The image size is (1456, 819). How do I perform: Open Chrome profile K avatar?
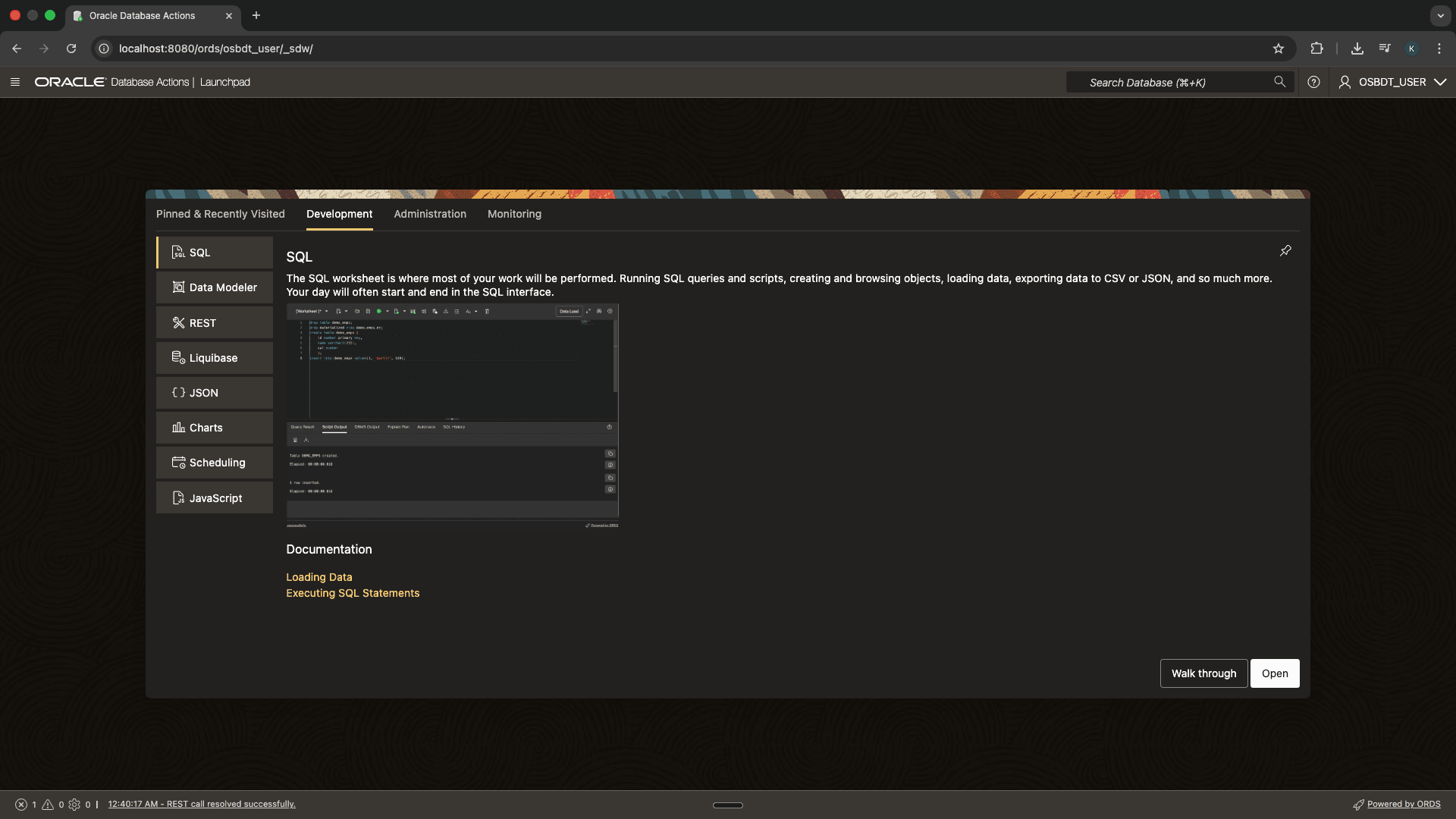tap(1411, 49)
